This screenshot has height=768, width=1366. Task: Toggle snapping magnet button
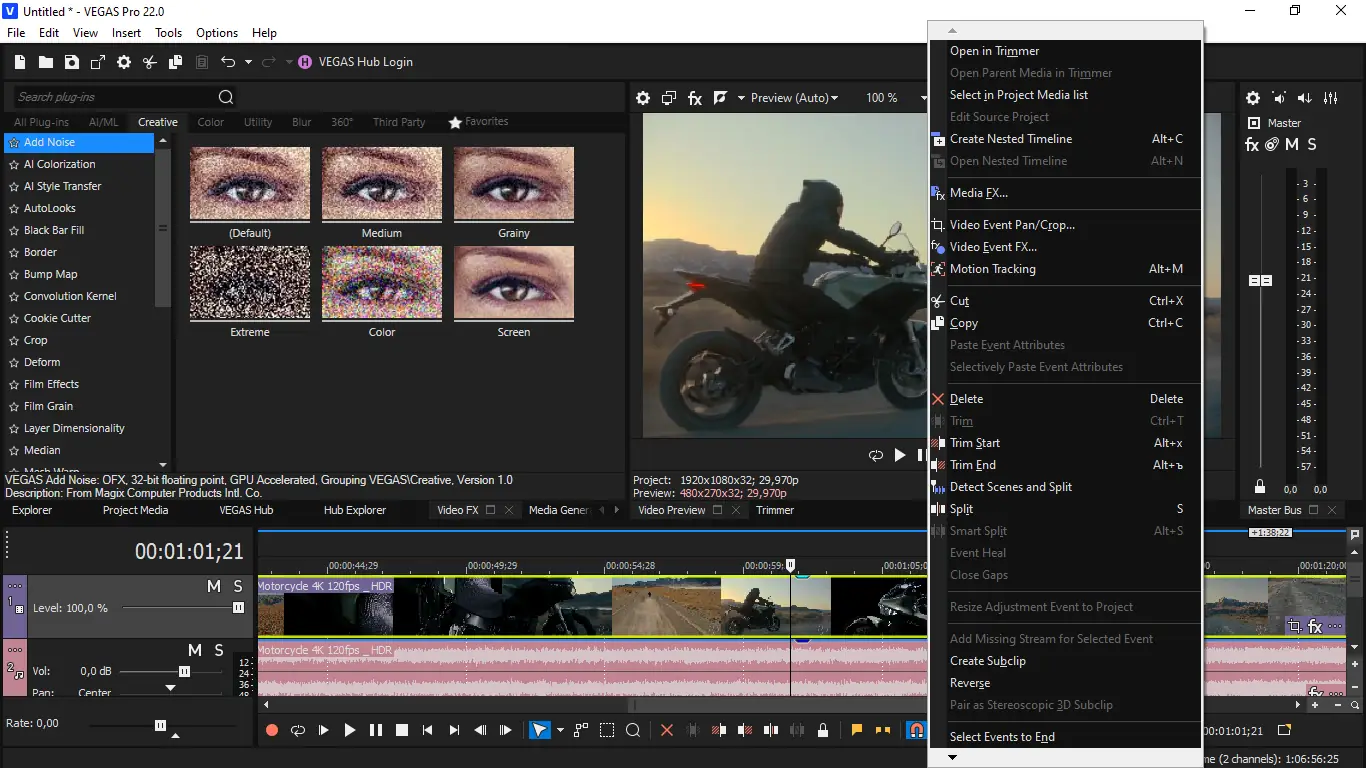(915, 731)
